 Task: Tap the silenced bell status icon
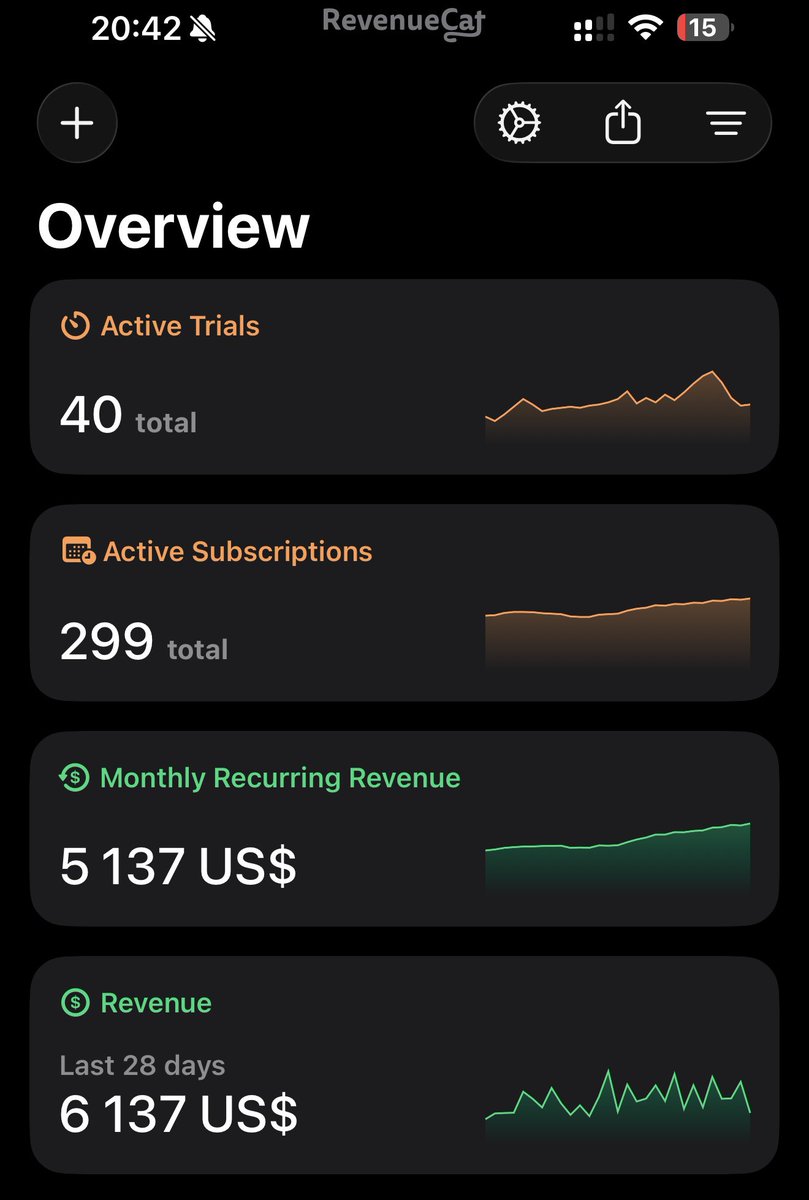(203, 28)
